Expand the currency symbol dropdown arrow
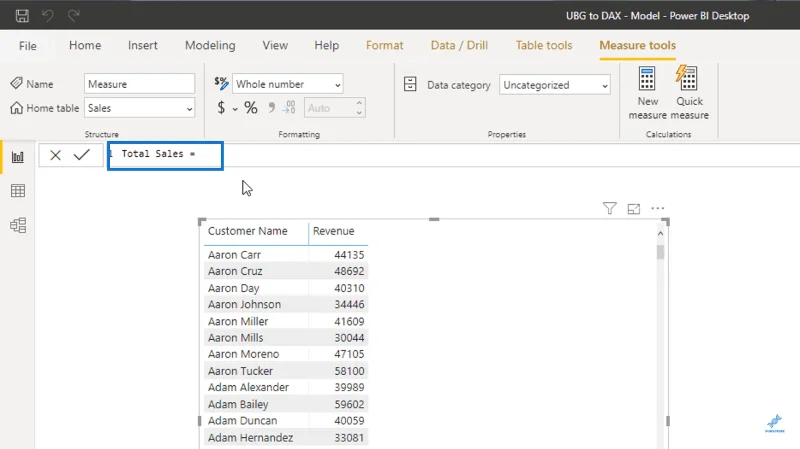800x449 pixels. 235,109
